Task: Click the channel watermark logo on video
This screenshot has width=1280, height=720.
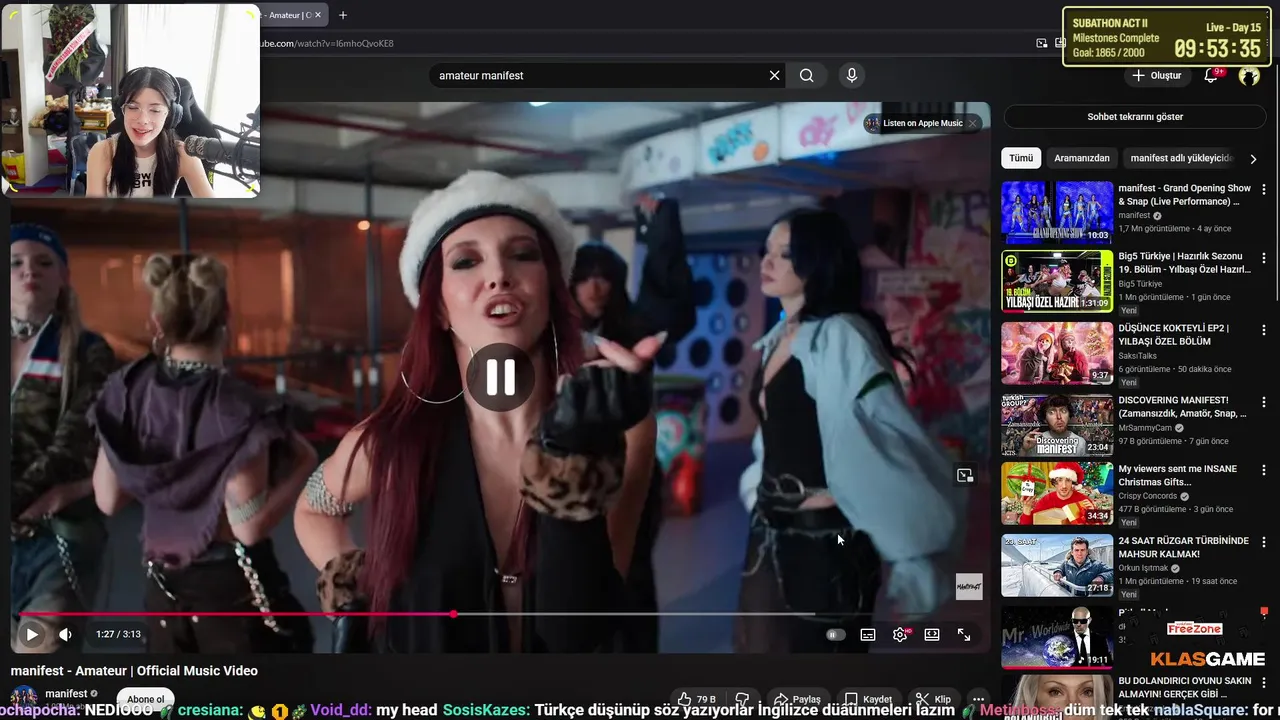Action: point(969,586)
